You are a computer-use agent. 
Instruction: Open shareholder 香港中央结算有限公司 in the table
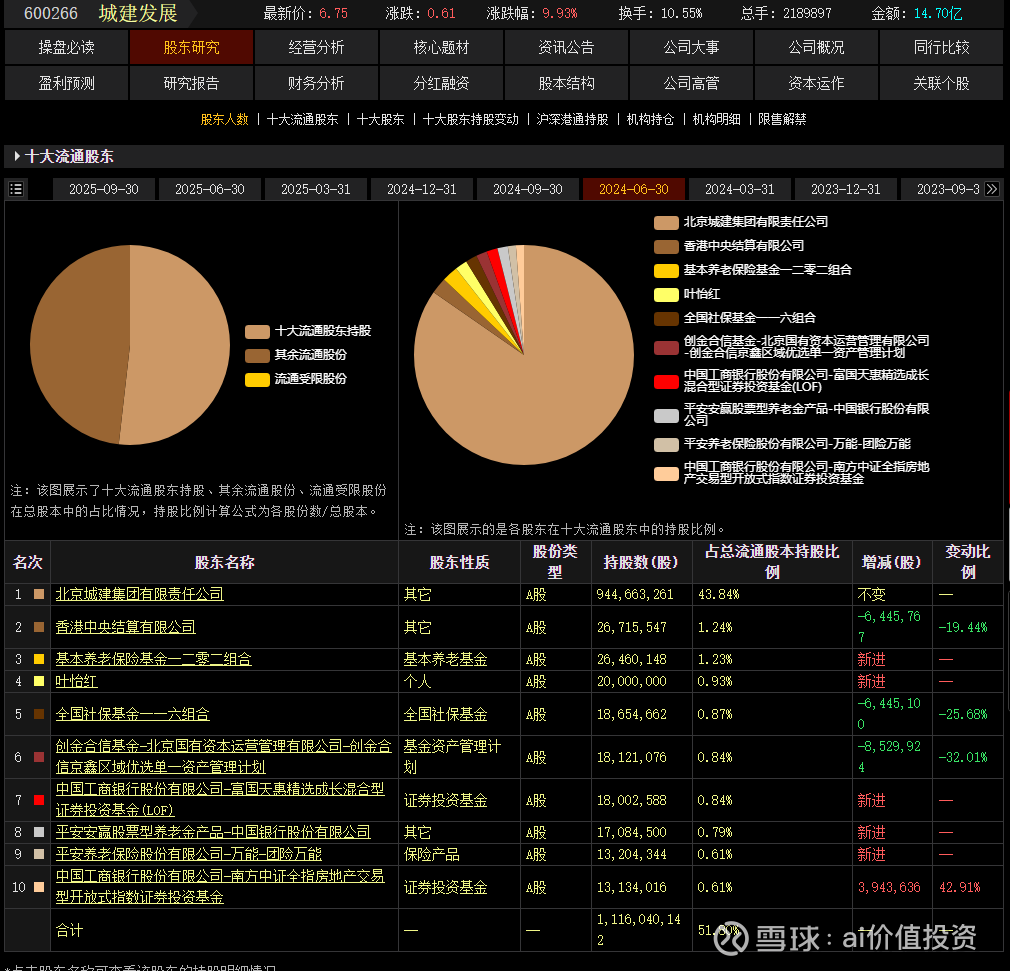pyautogui.click(x=125, y=627)
